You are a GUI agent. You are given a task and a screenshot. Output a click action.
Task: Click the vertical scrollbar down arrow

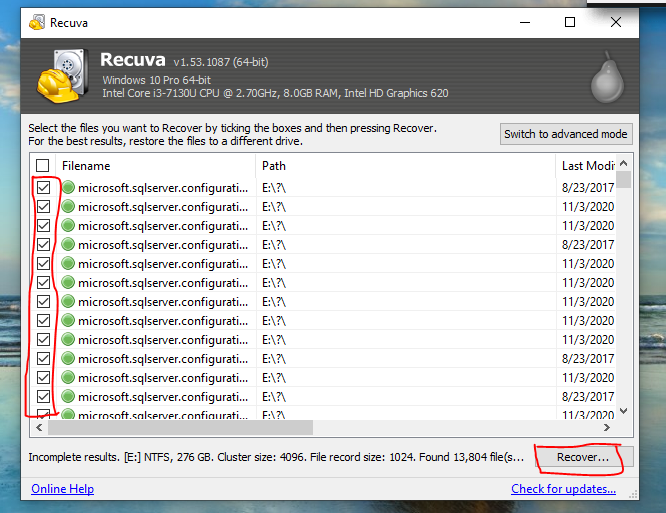pyautogui.click(x=624, y=411)
